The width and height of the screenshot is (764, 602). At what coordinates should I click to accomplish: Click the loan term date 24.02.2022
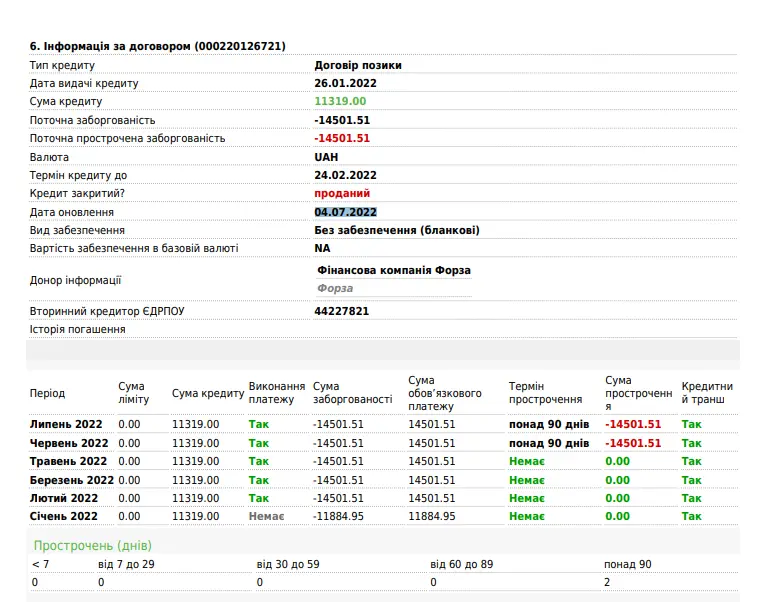[345, 175]
